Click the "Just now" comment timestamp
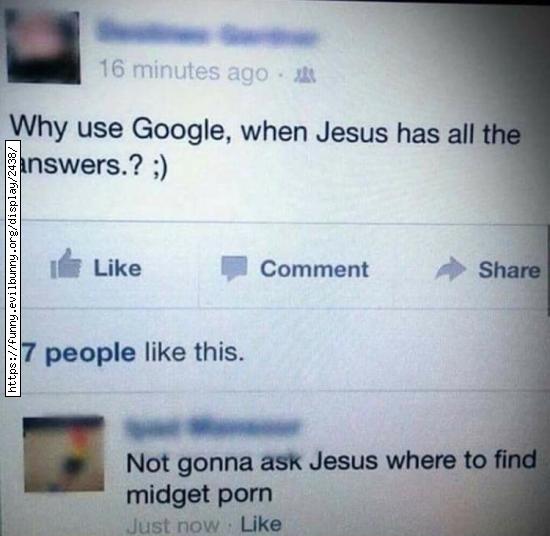 click(173, 526)
